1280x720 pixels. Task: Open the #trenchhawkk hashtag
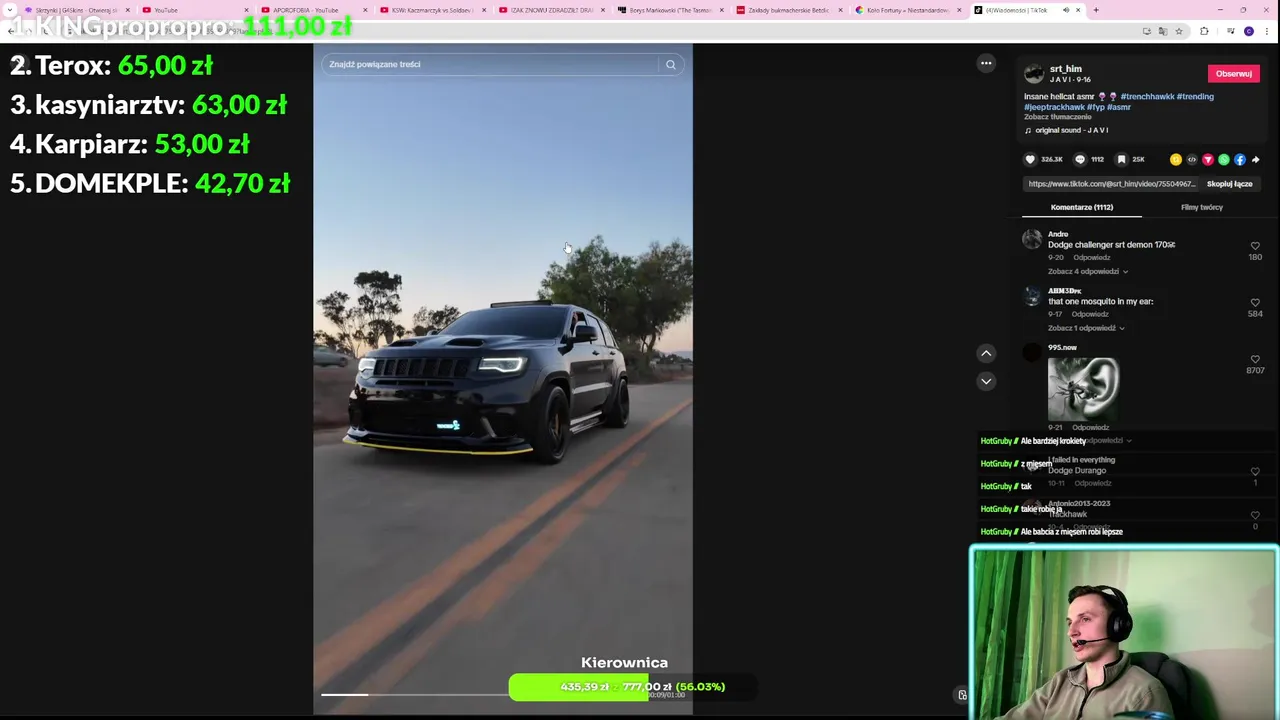pos(1147,97)
